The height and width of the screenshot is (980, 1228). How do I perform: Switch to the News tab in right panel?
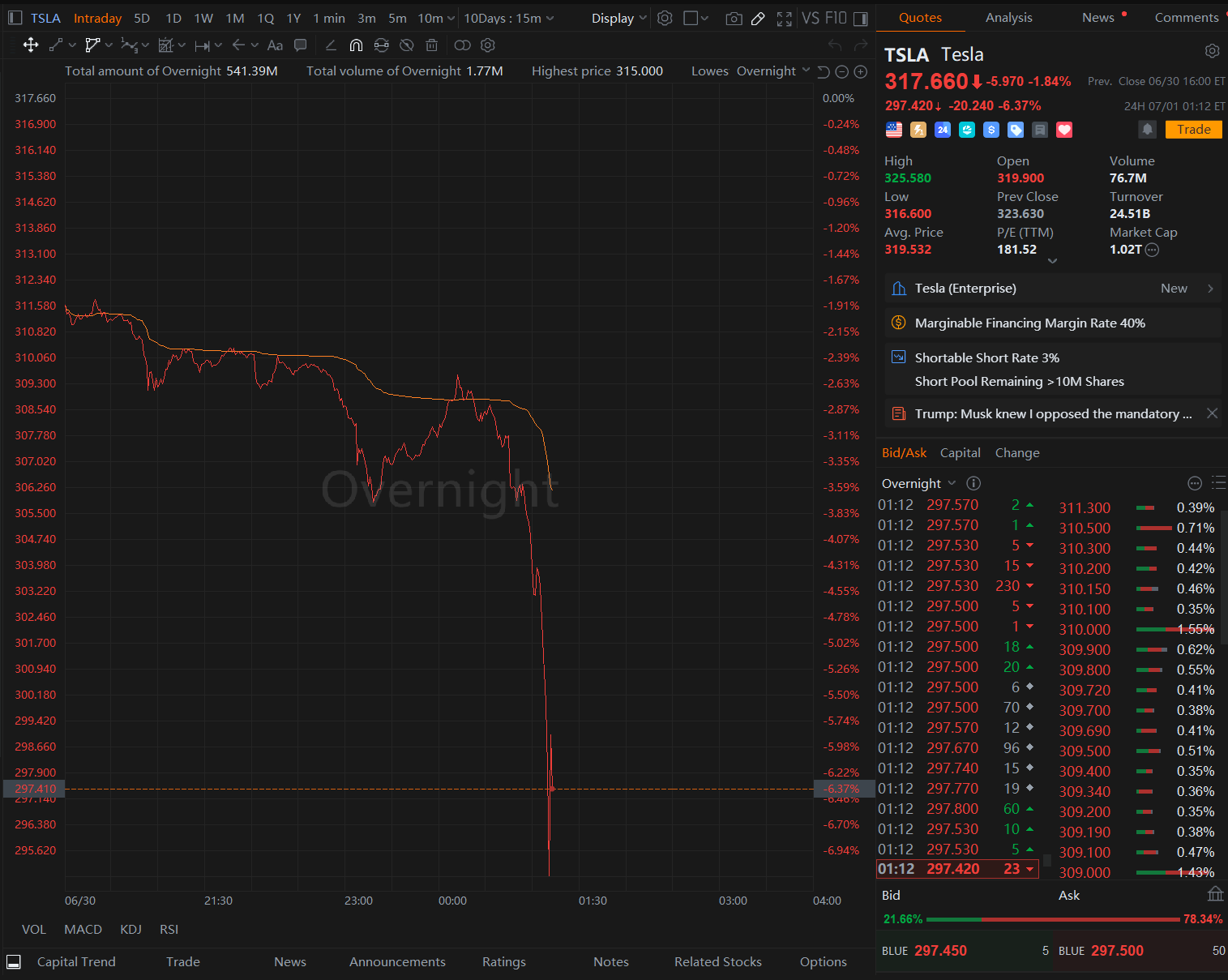1097,17
